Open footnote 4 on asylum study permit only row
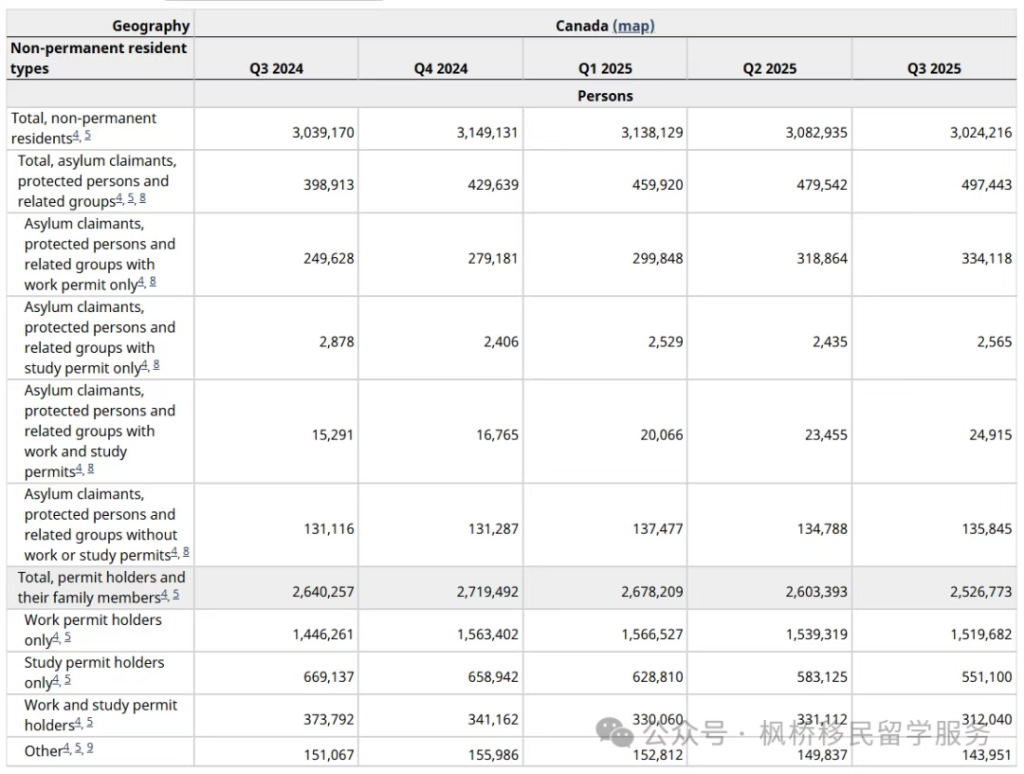 point(144,365)
